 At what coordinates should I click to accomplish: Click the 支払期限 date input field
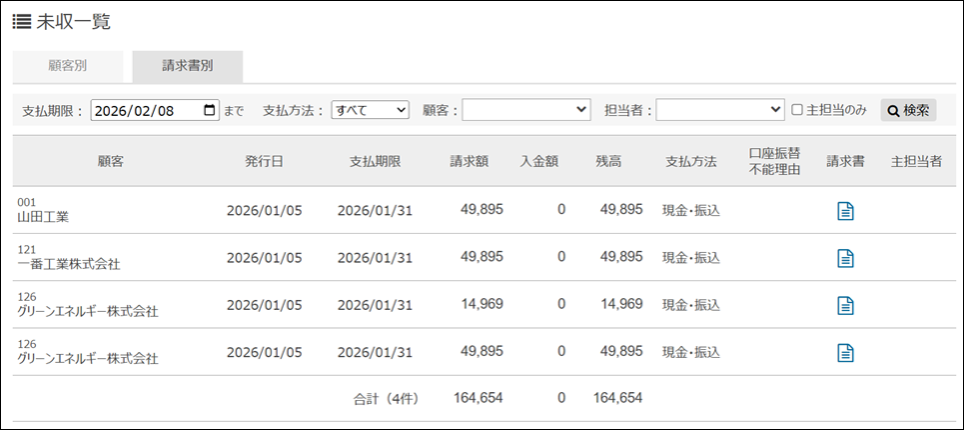(x=145, y=110)
